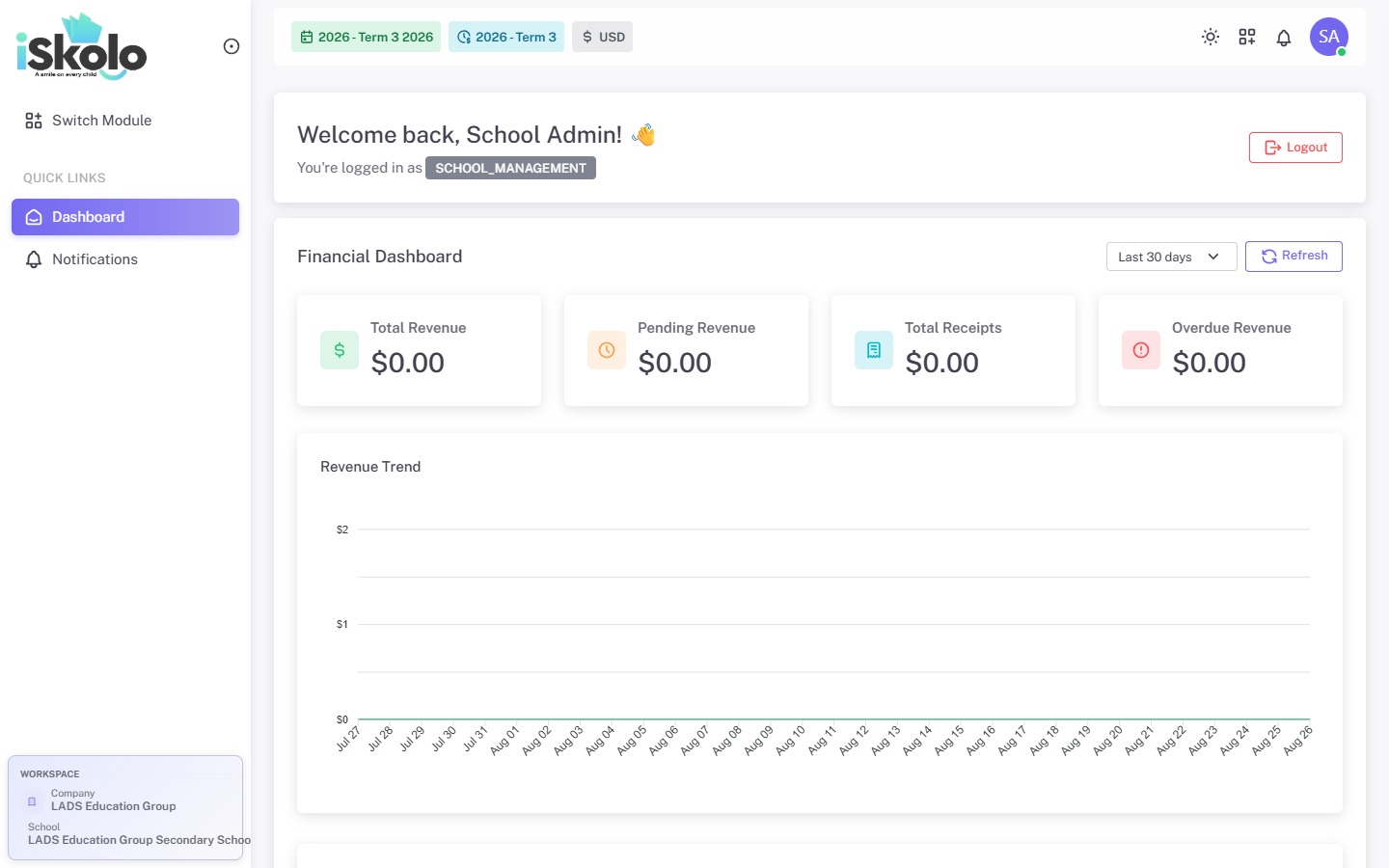
Task: Click LADS Education Group Secondary School entry
Action: 139,840
